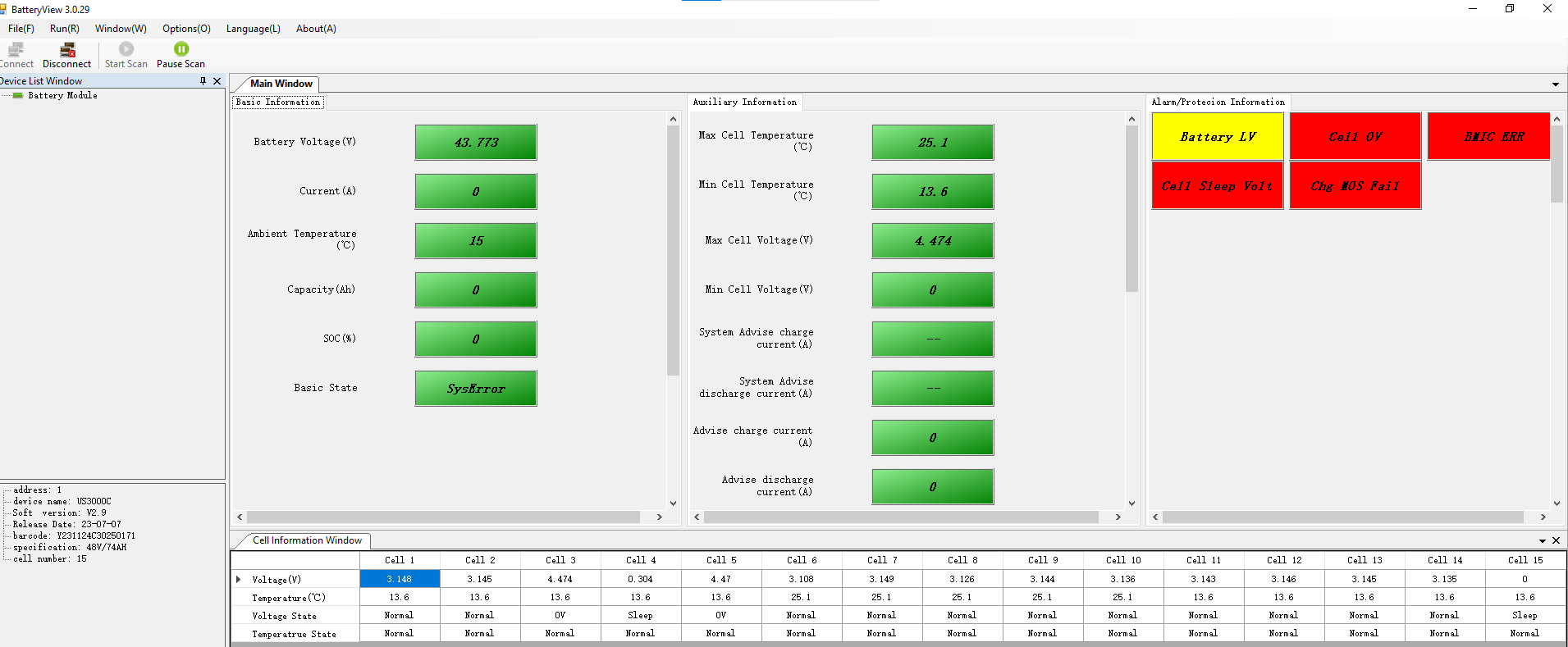1568x647 pixels.
Task: Open the Language(L) menu
Action: 253,29
